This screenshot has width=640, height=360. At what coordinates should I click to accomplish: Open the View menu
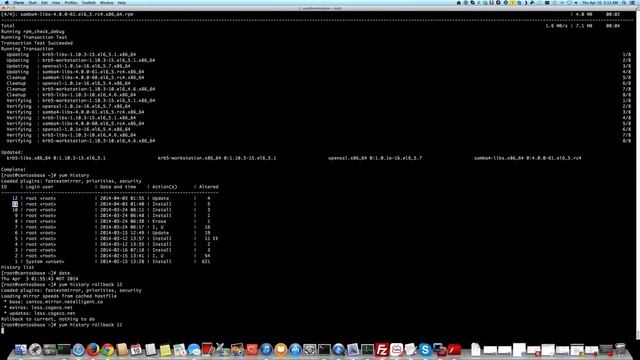click(56, 2)
